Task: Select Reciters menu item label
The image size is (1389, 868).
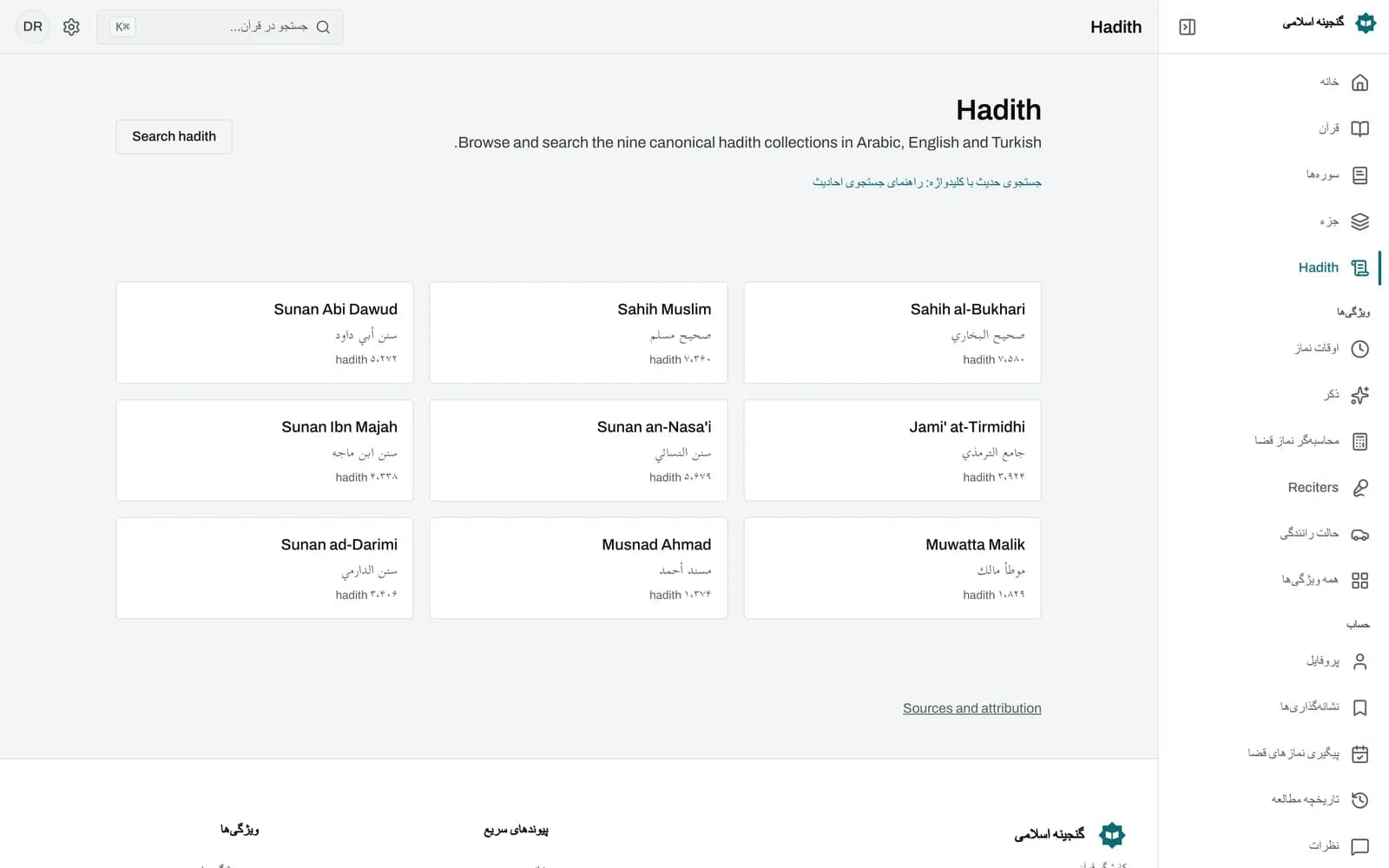Action: pyautogui.click(x=1313, y=488)
